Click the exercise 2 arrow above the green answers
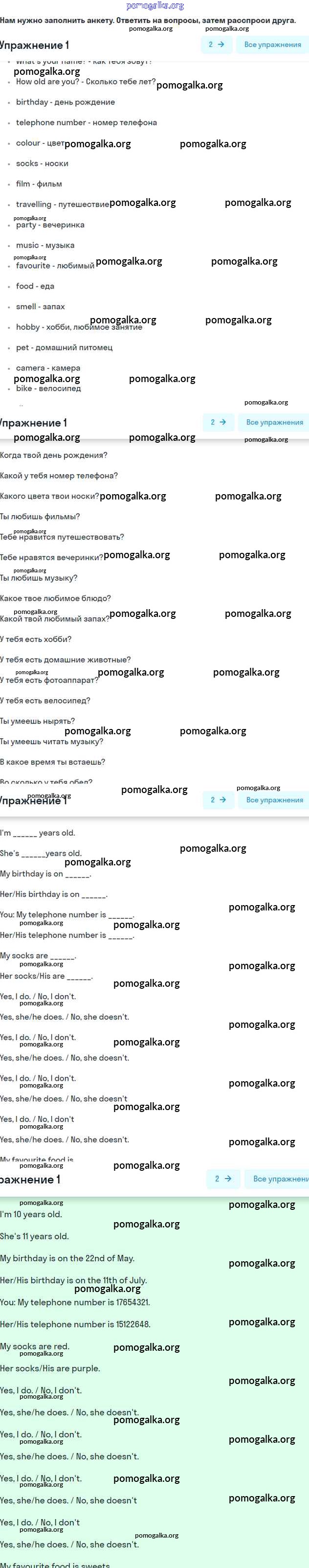The height and width of the screenshot is (1568, 309). [223, 1179]
